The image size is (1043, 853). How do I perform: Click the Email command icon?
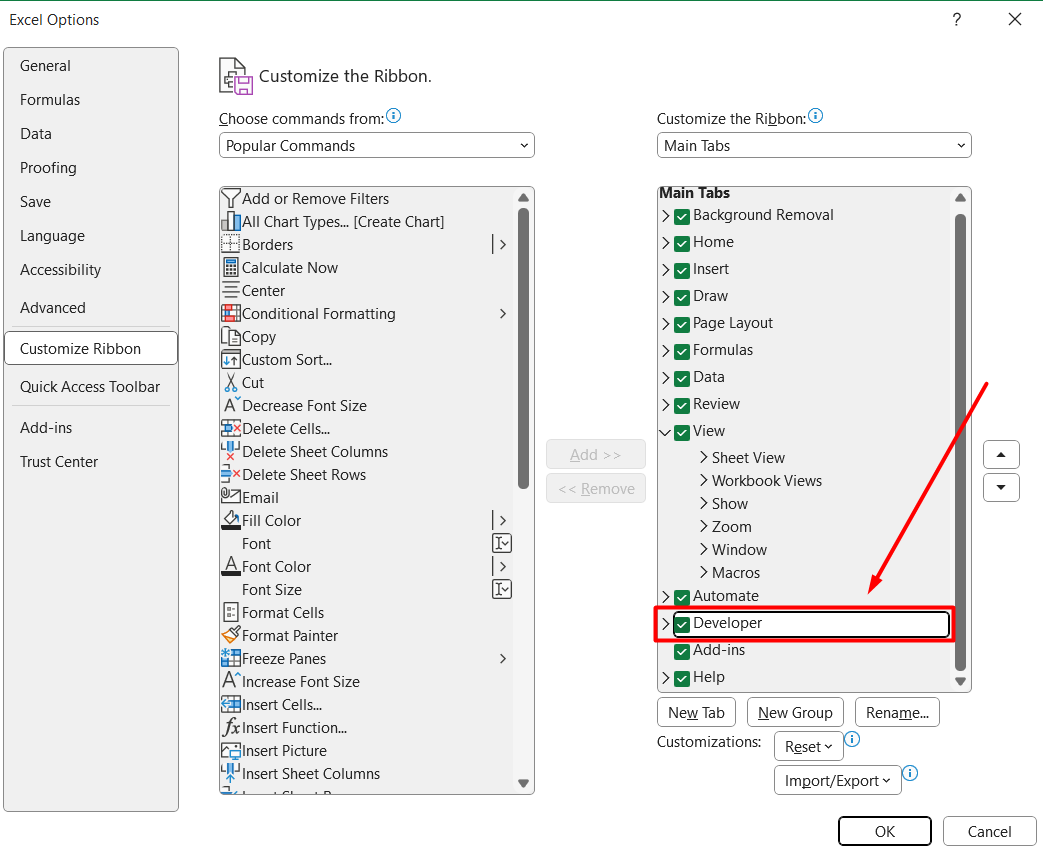tap(230, 497)
